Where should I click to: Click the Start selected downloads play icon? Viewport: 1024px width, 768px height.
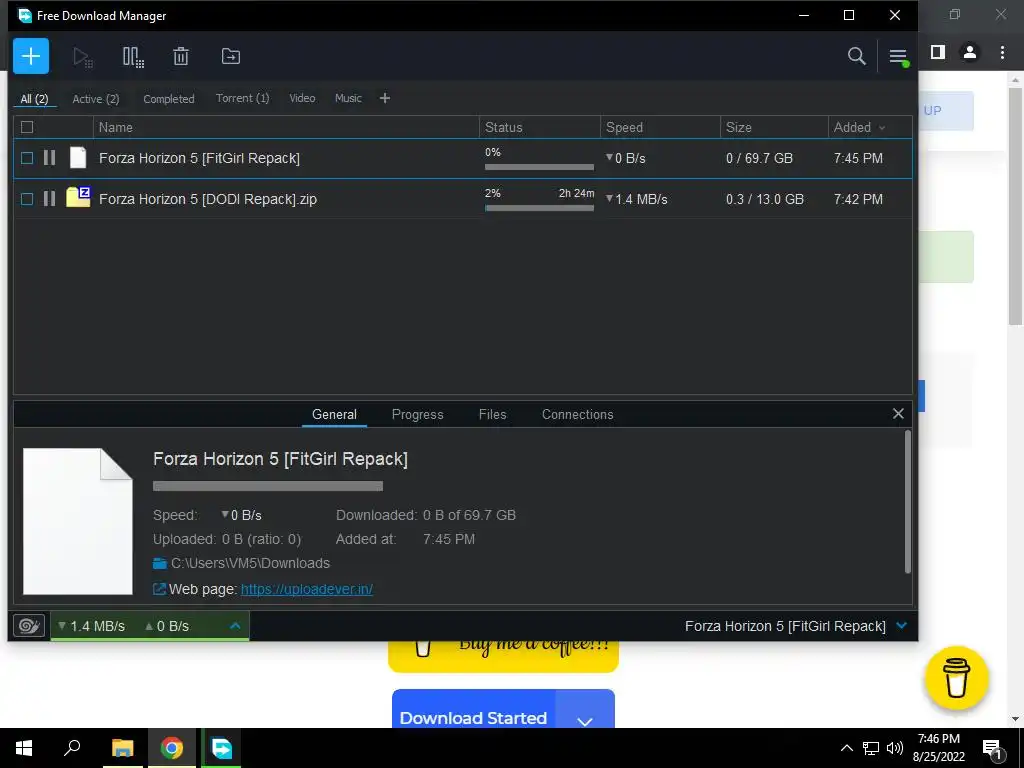pyautogui.click(x=83, y=57)
